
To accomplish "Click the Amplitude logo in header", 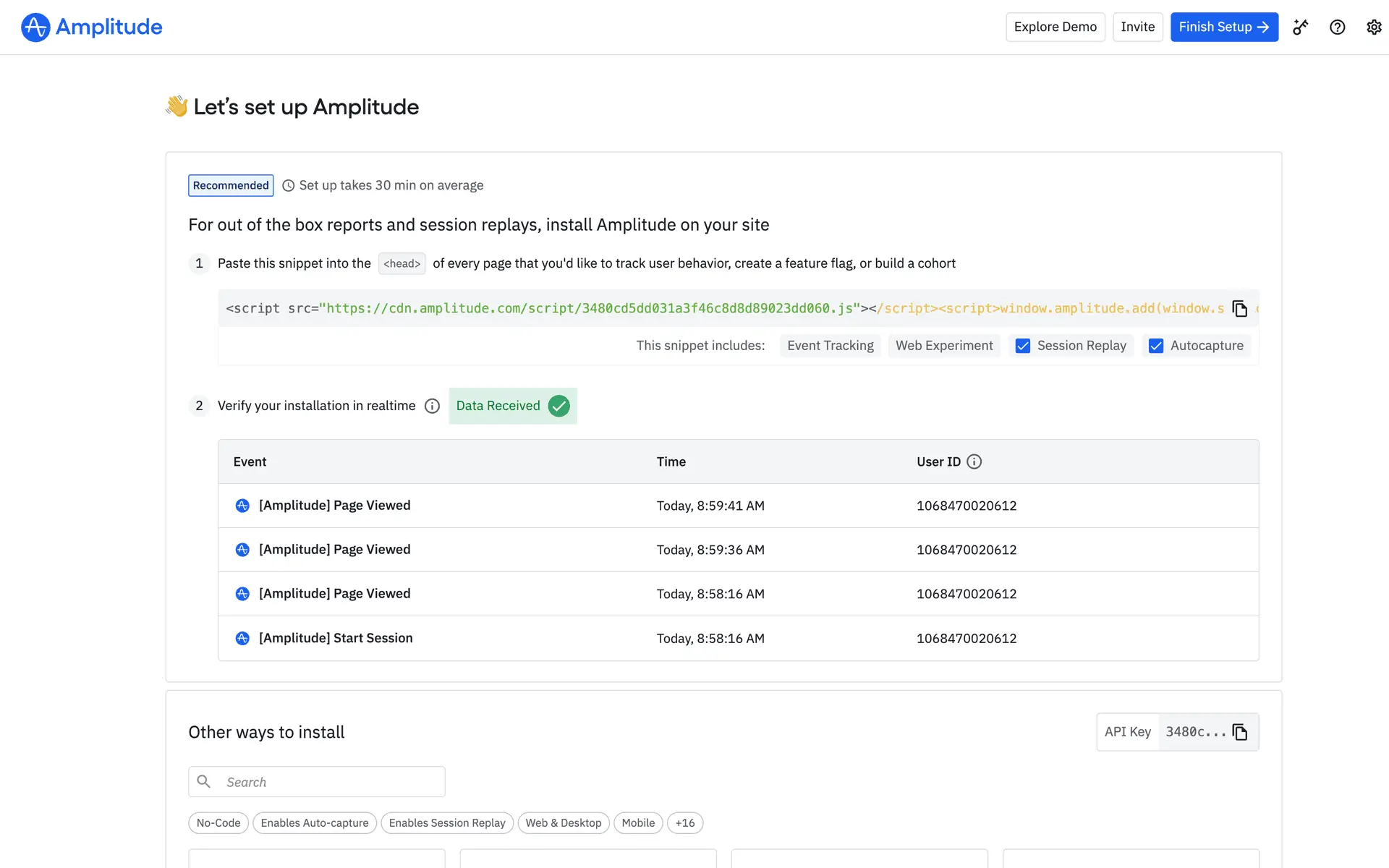I will (x=92, y=27).
